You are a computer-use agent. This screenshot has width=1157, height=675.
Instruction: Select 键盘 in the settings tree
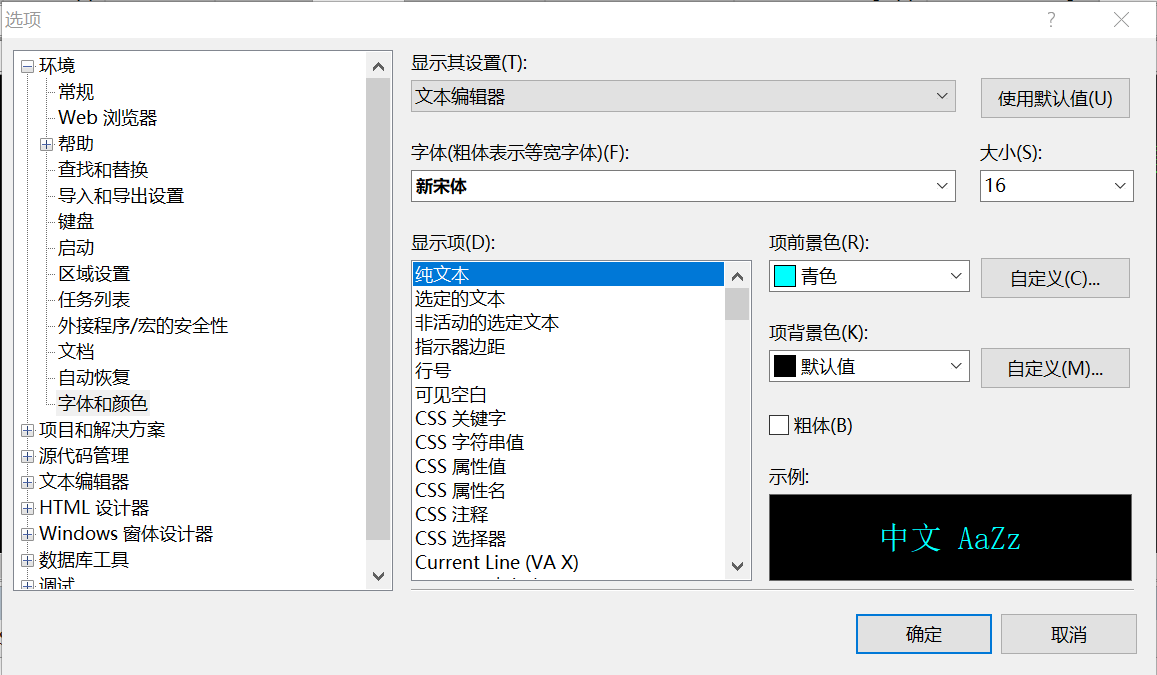click(76, 222)
